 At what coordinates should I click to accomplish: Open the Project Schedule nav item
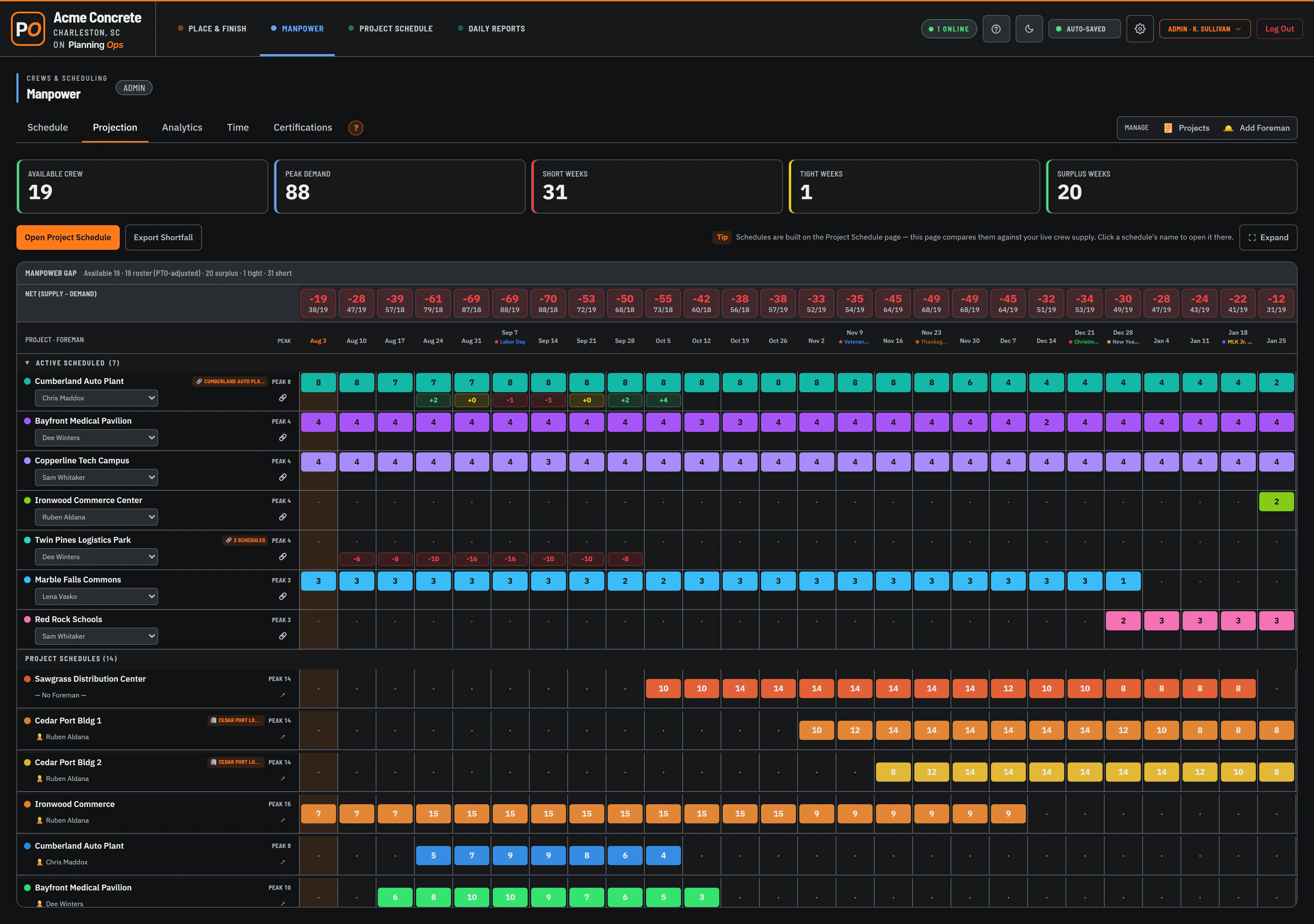(390, 29)
